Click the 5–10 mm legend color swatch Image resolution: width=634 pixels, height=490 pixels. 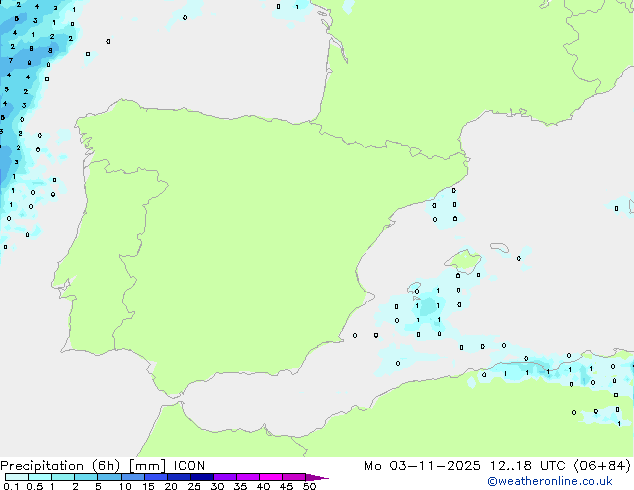click(109, 477)
